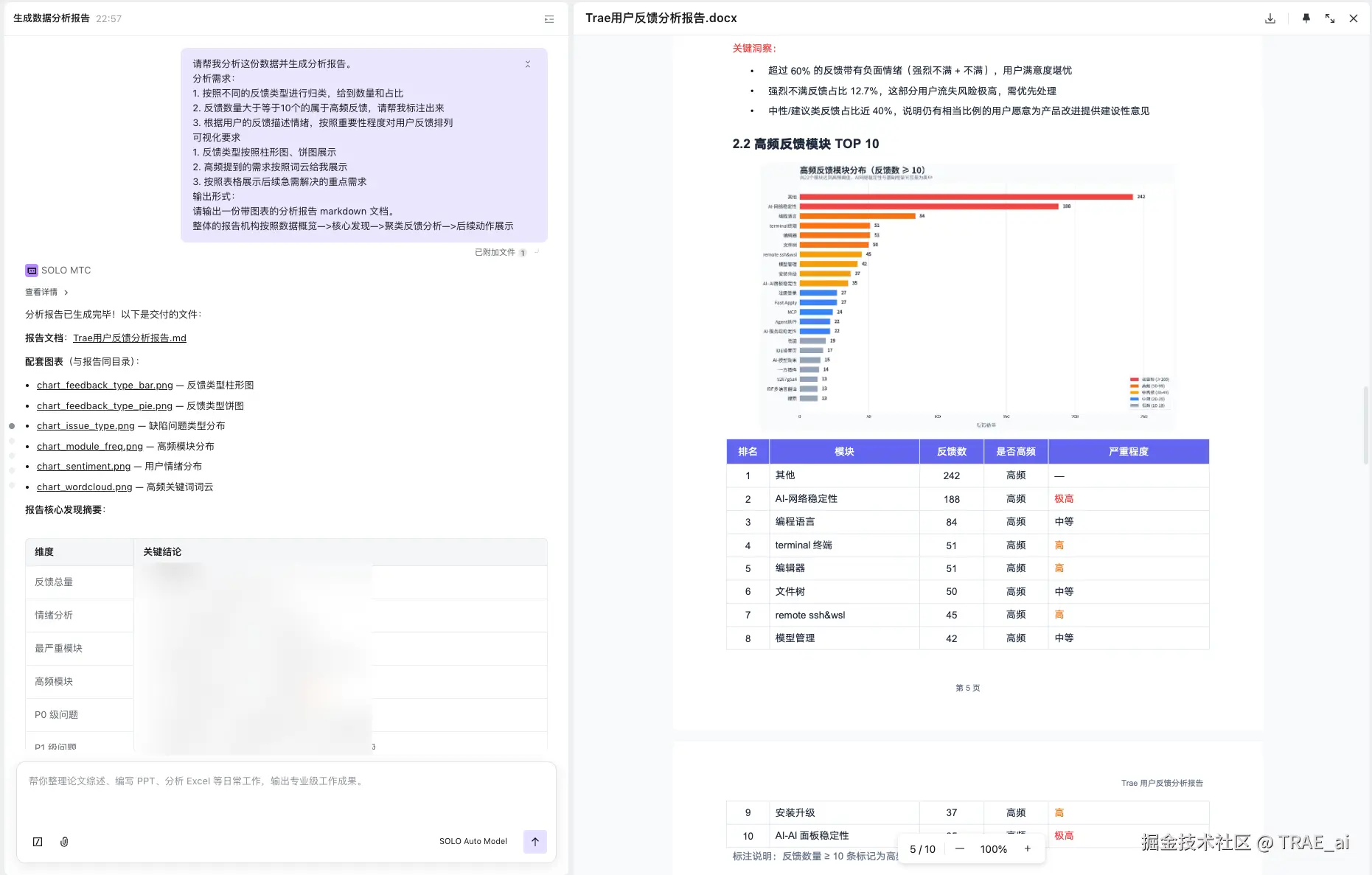Click the 模块 table header
Screen dimensions: 1372x875
tap(844, 452)
